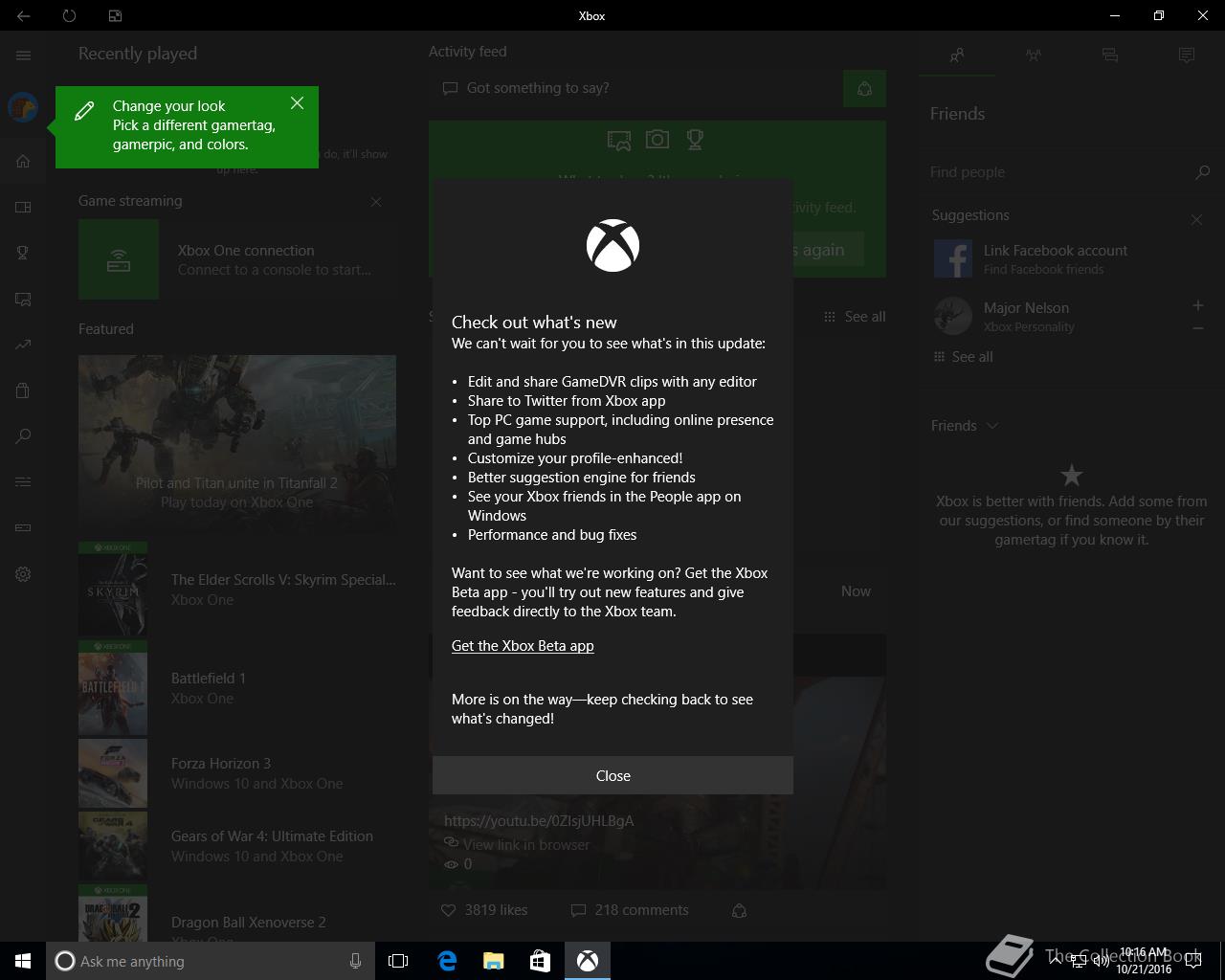Share the post using the share icon

739,910
